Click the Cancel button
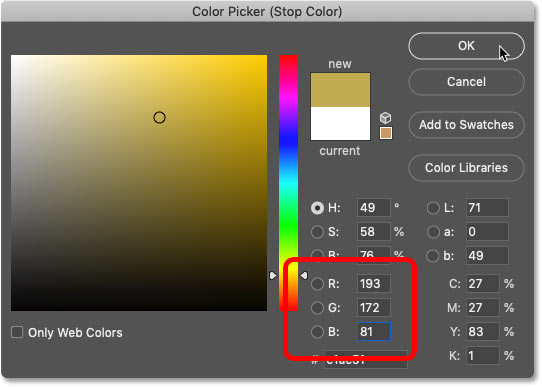 point(466,82)
